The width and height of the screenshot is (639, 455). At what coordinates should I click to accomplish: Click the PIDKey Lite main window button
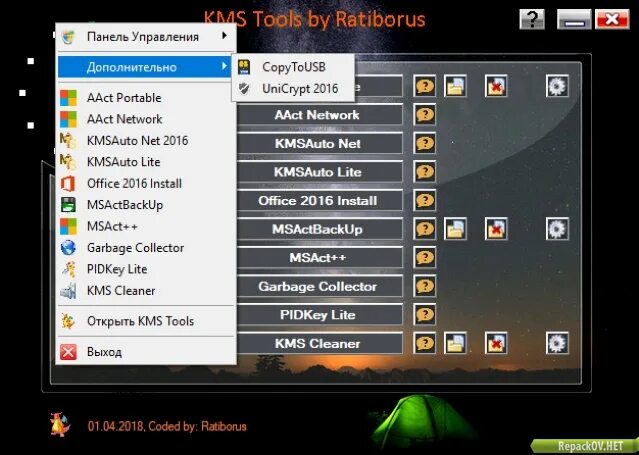point(320,315)
